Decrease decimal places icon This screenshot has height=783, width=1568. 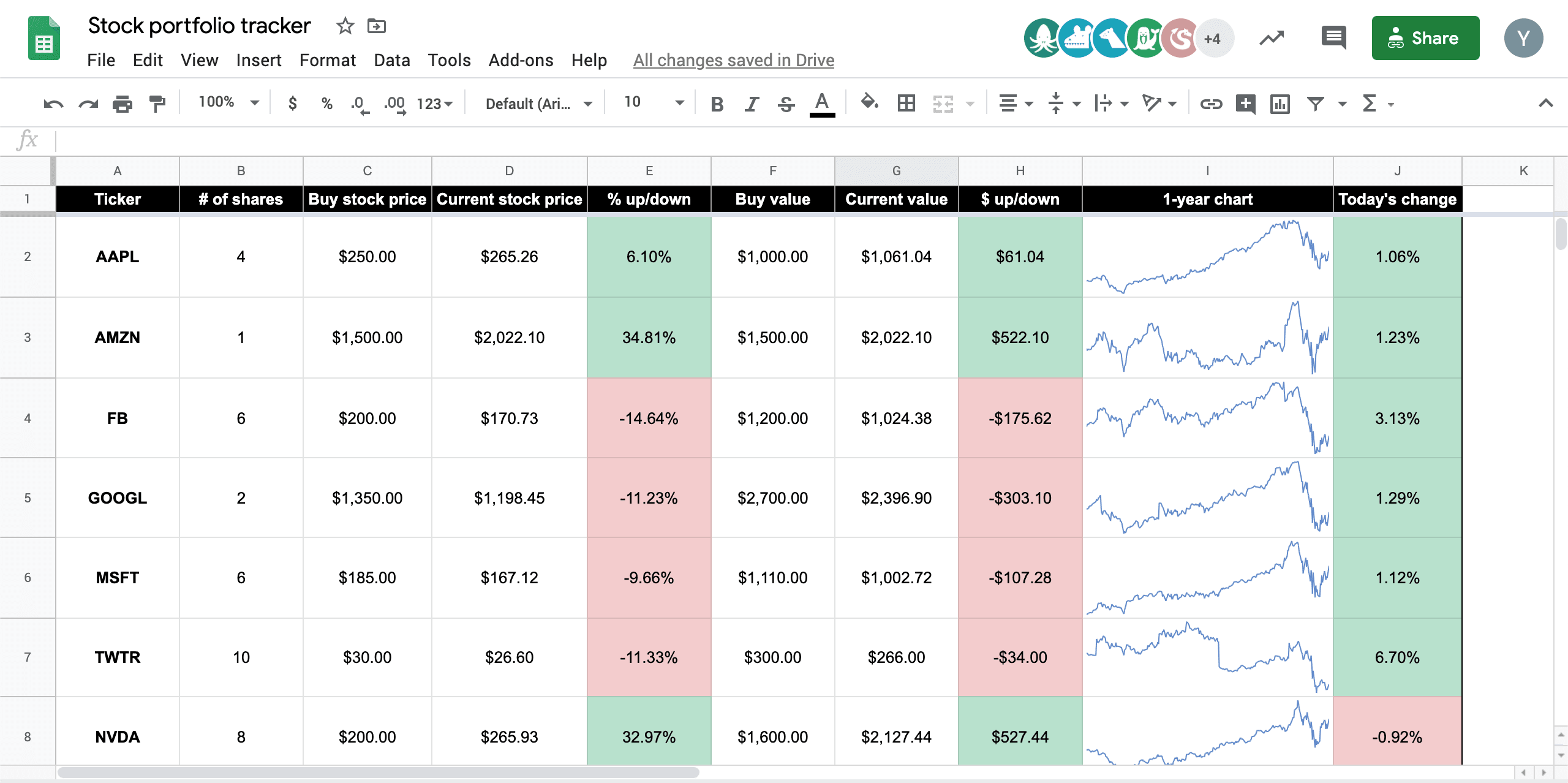360,104
